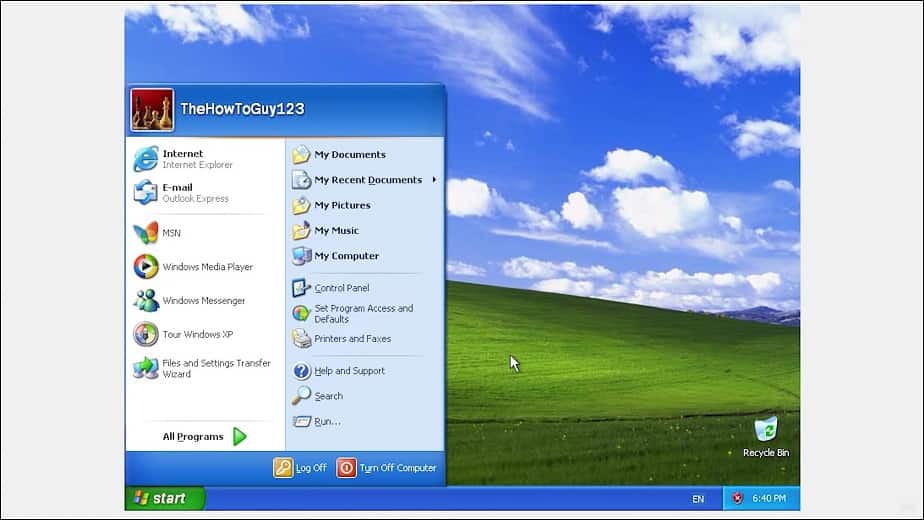924x520 pixels.
Task: Click the security alert tray icon
Action: (x=736, y=498)
